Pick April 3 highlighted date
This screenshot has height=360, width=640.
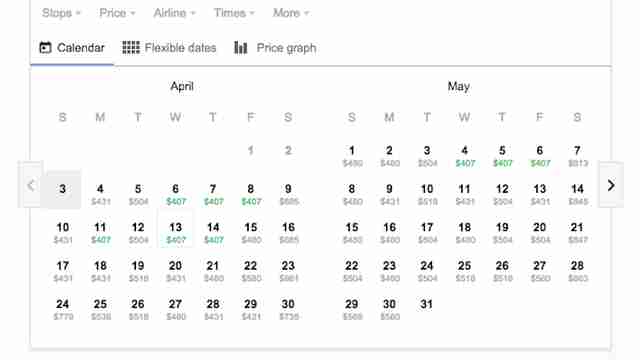tap(62, 189)
